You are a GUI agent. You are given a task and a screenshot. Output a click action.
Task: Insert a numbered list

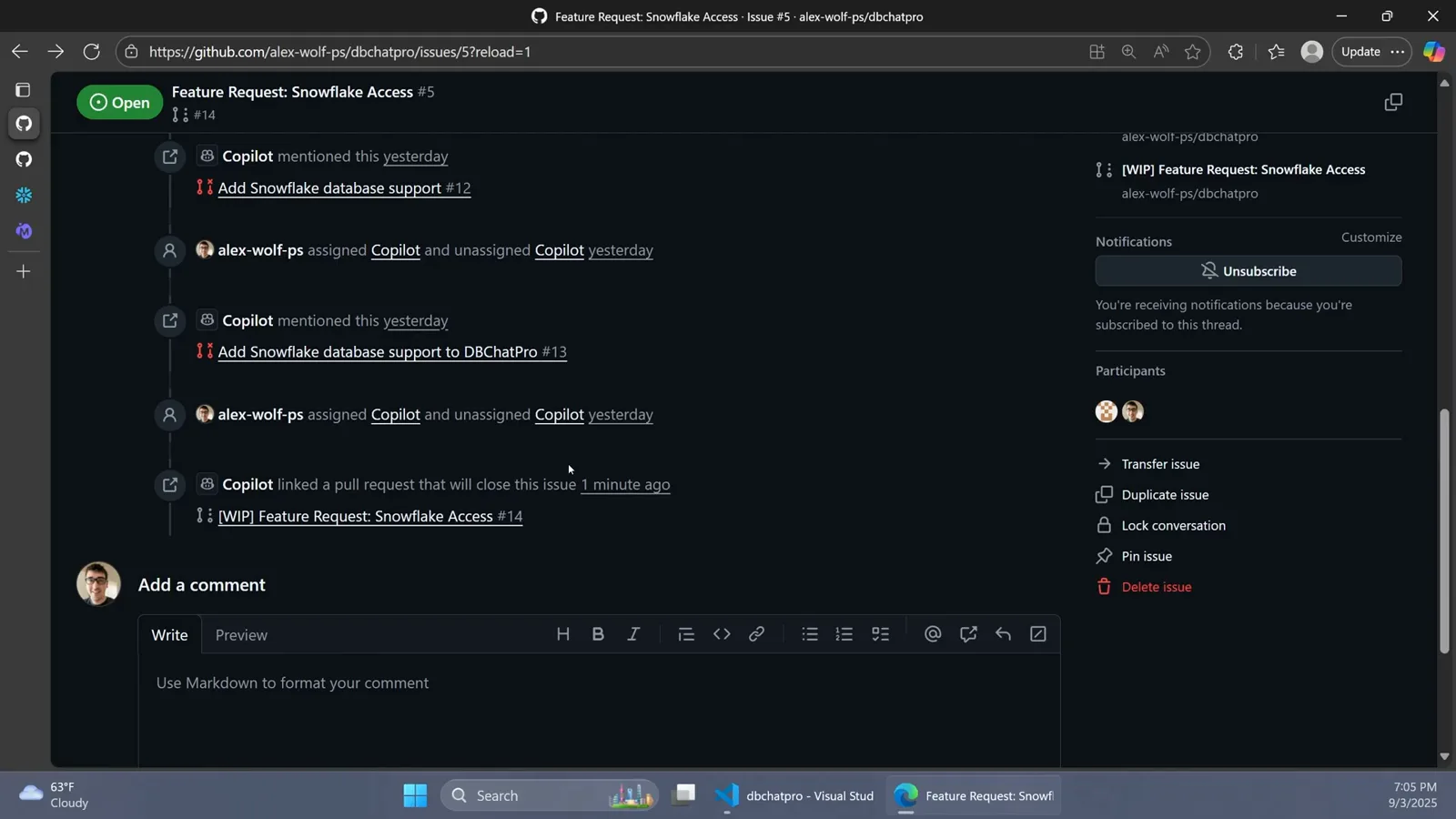pyautogui.click(x=844, y=634)
